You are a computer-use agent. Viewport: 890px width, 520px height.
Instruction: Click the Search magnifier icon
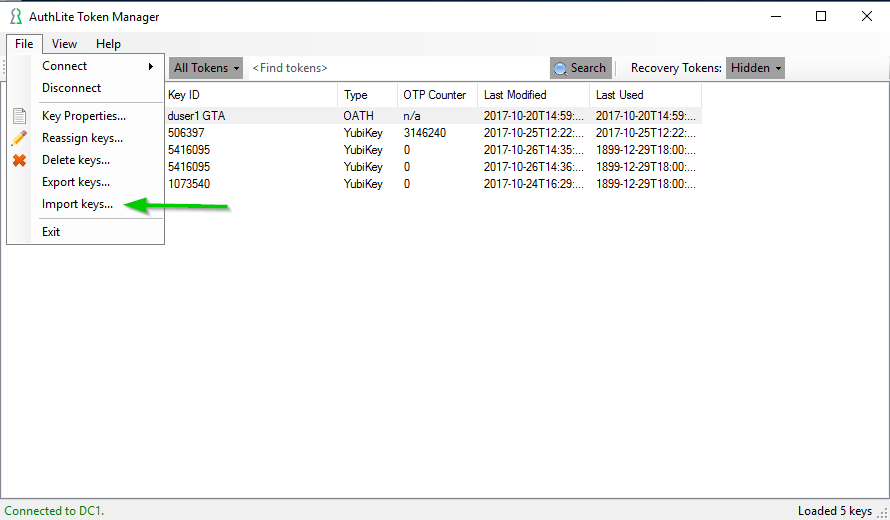(x=560, y=68)
